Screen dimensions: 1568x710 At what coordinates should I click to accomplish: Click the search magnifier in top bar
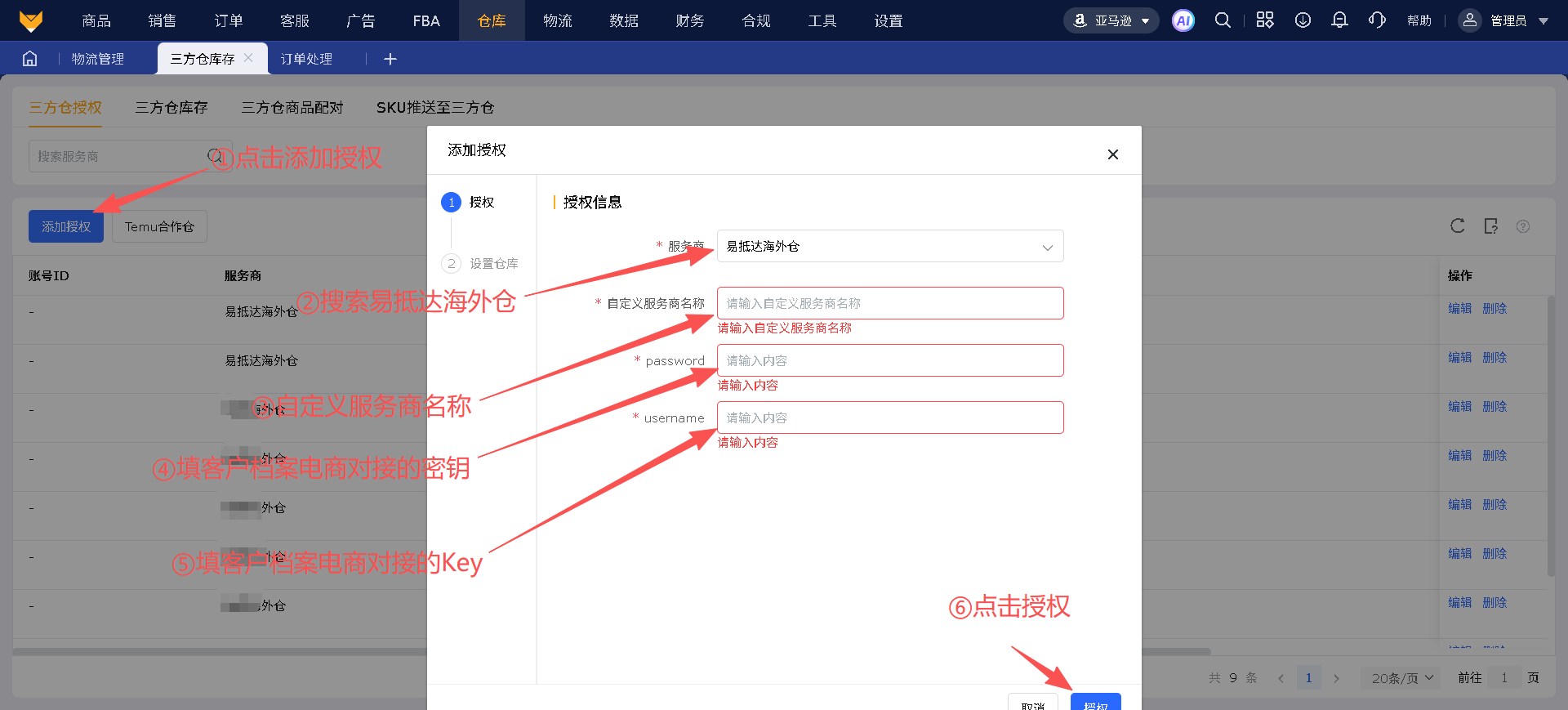(1223, 20)
